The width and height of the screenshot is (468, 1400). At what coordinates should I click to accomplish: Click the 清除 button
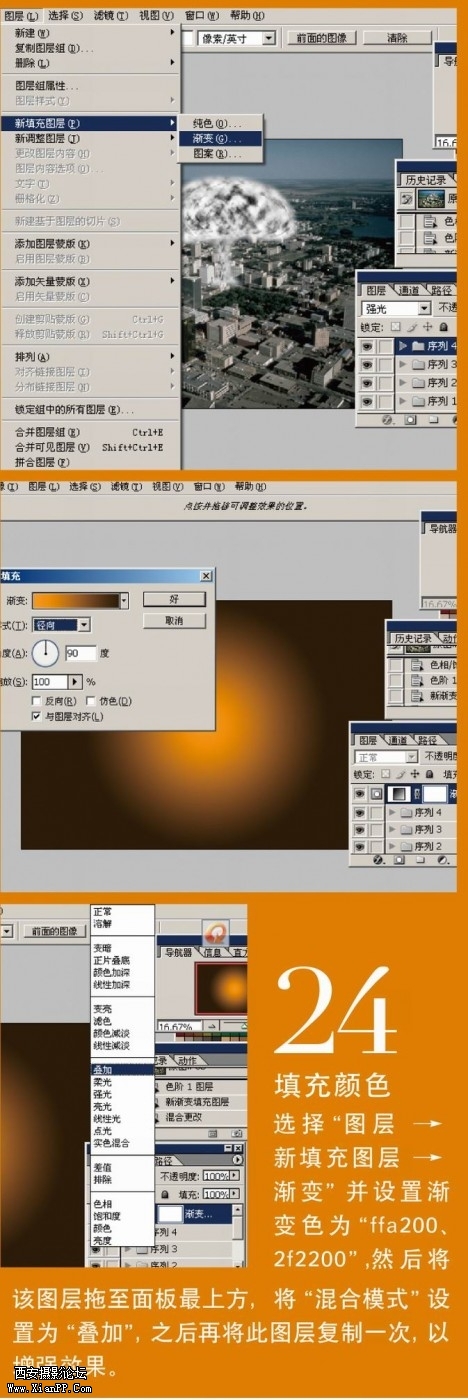click(x=397, y=38)
